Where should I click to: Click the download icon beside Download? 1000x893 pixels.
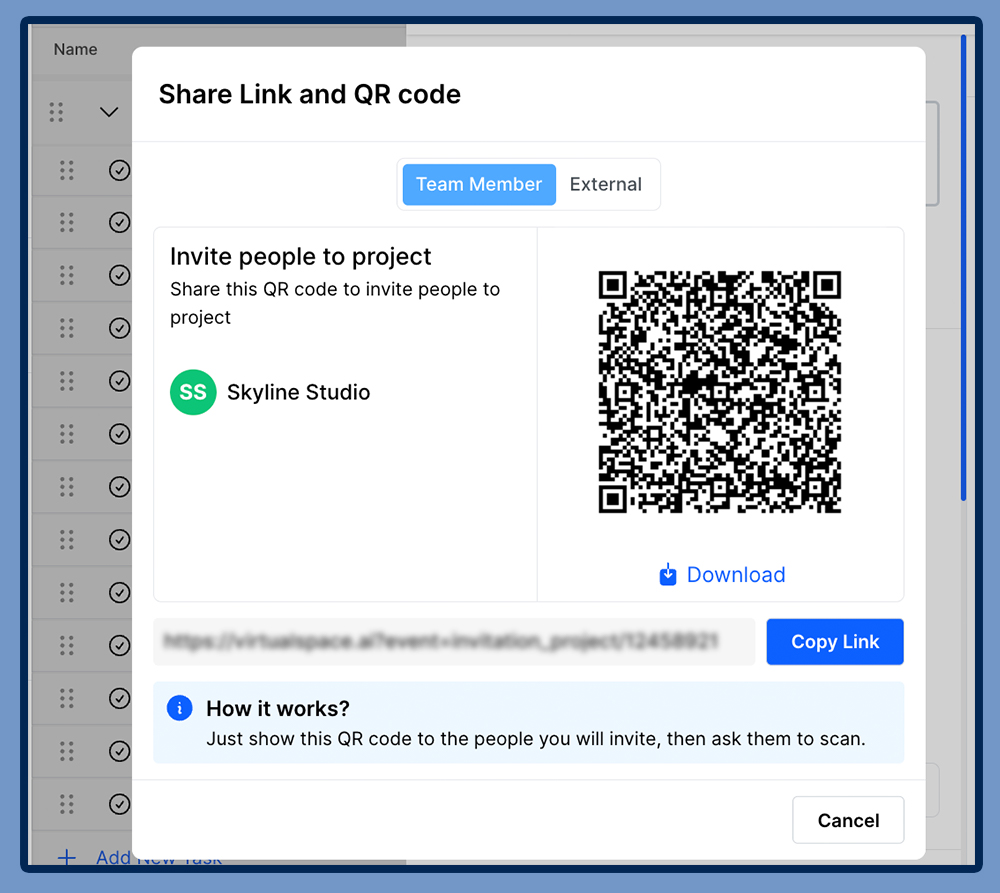[668, 575]
